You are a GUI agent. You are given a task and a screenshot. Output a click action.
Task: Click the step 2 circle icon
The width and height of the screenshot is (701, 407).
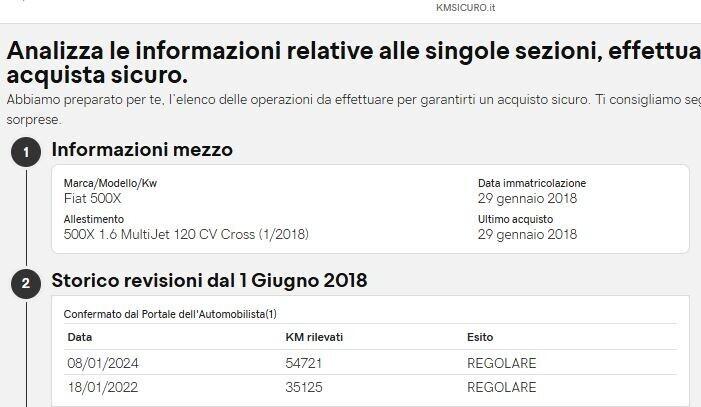click(26, 284)
